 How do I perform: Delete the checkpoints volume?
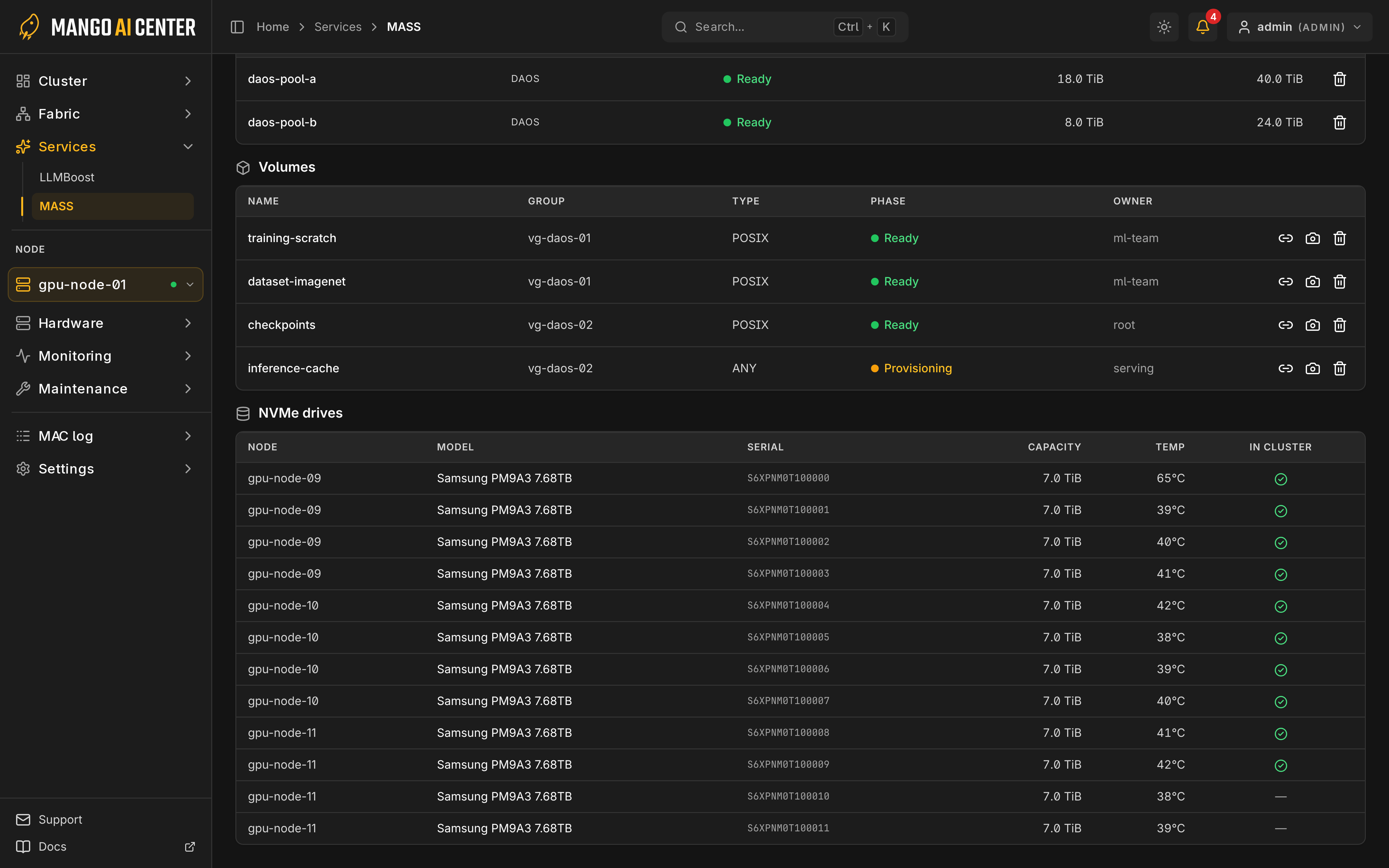[1339, 325]
